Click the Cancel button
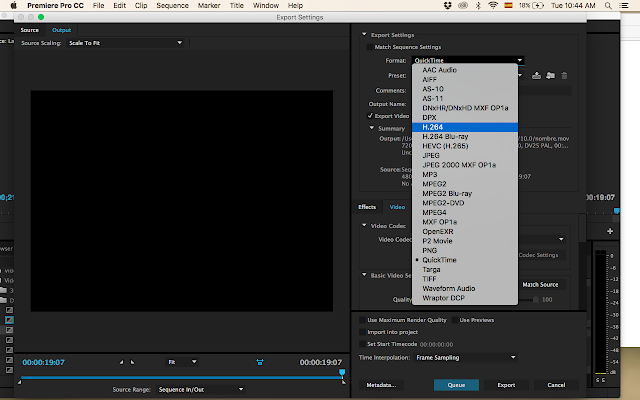This screenshot has width=640, height=400. 556,385
